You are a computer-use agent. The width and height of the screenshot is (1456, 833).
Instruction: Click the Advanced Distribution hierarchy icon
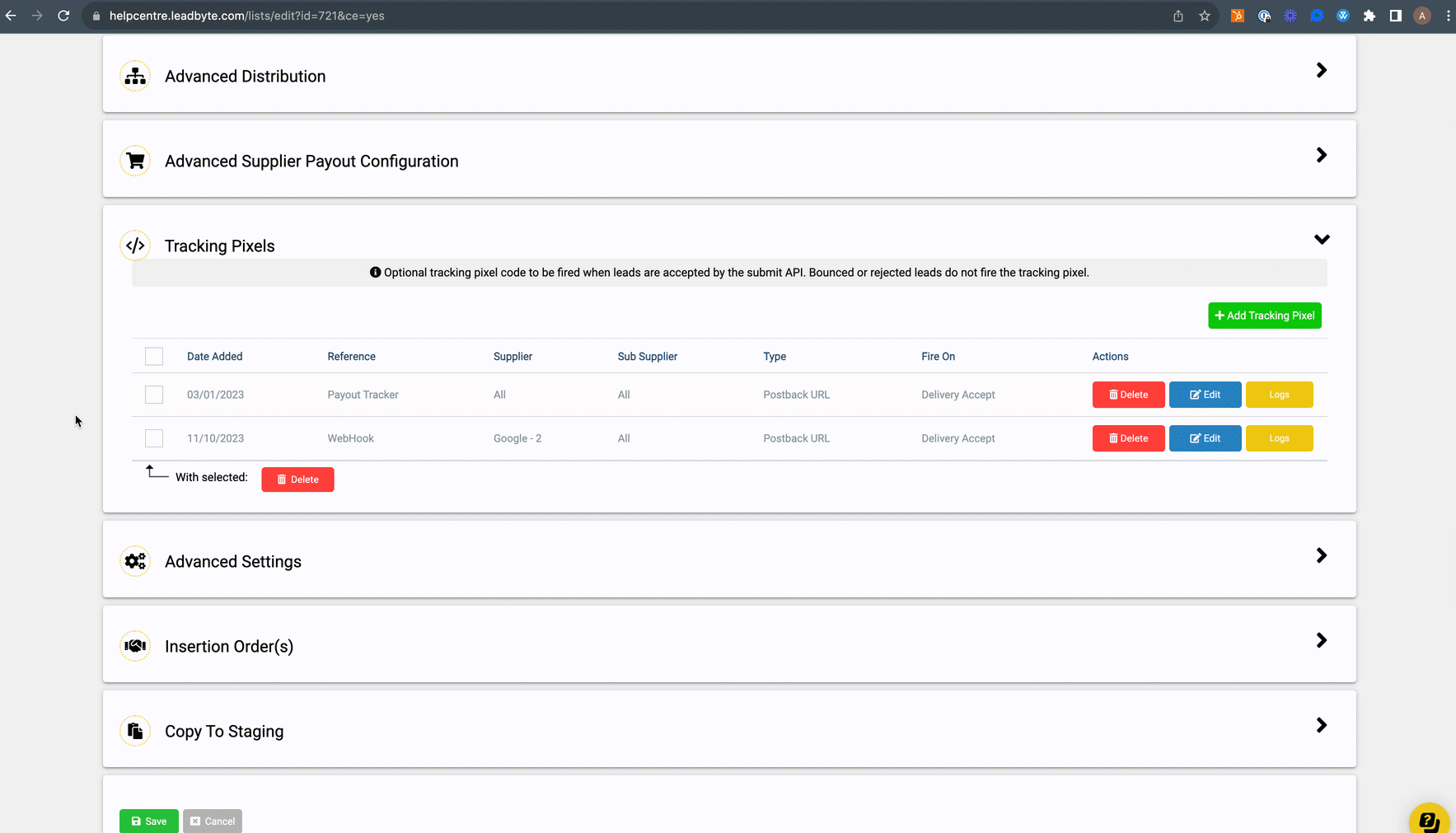[x=135, y=76]
